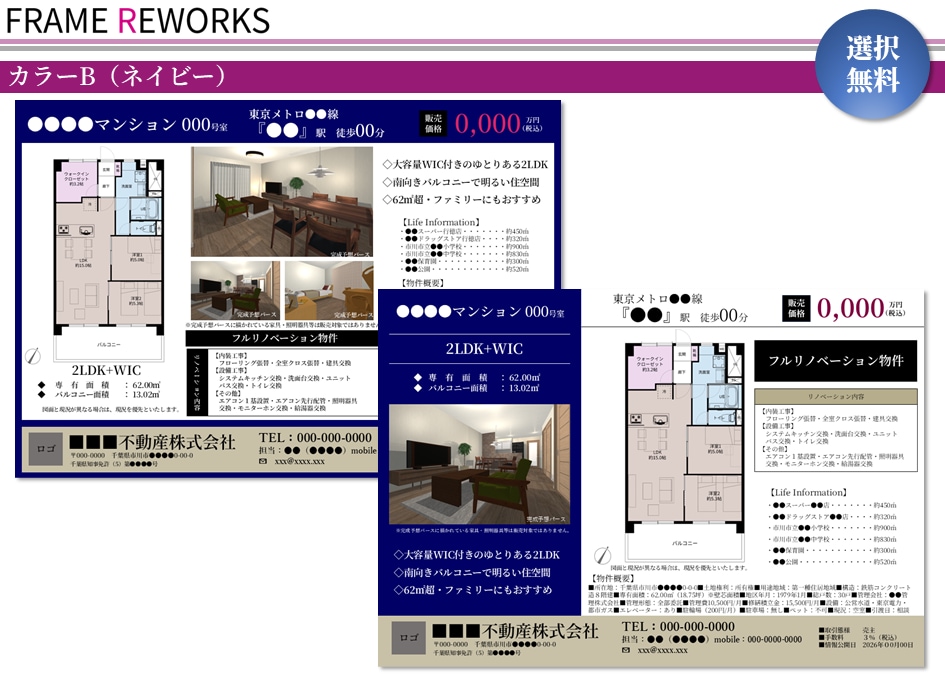Image resolution: width=945 pixels, height=680 pixels.
Task: Click 専有面積：62.00㎡ under back flyer floor plan
Action: (x=99, y=385)
